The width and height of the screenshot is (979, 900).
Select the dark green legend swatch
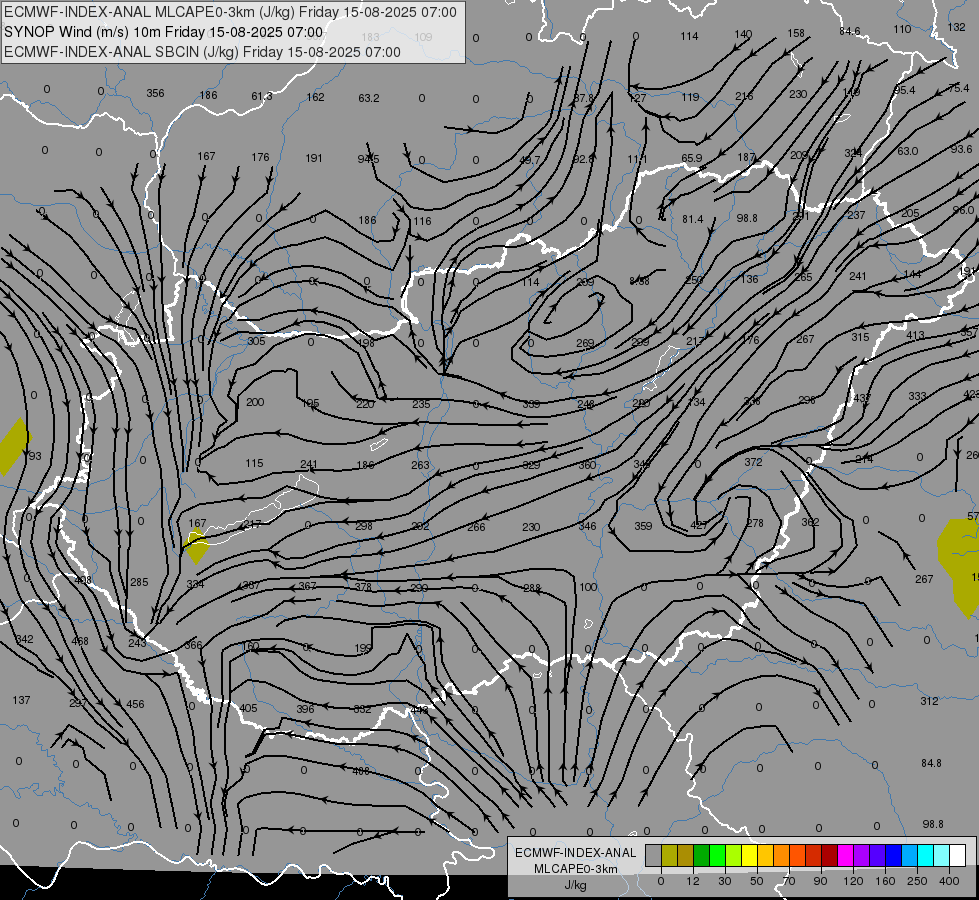coord(702,855)
